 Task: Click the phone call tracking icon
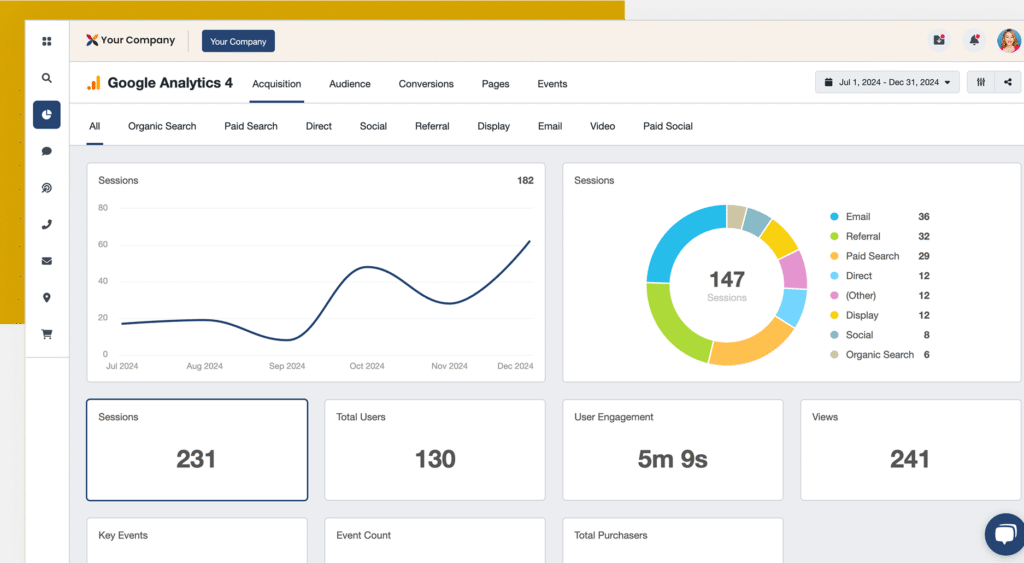46,225
